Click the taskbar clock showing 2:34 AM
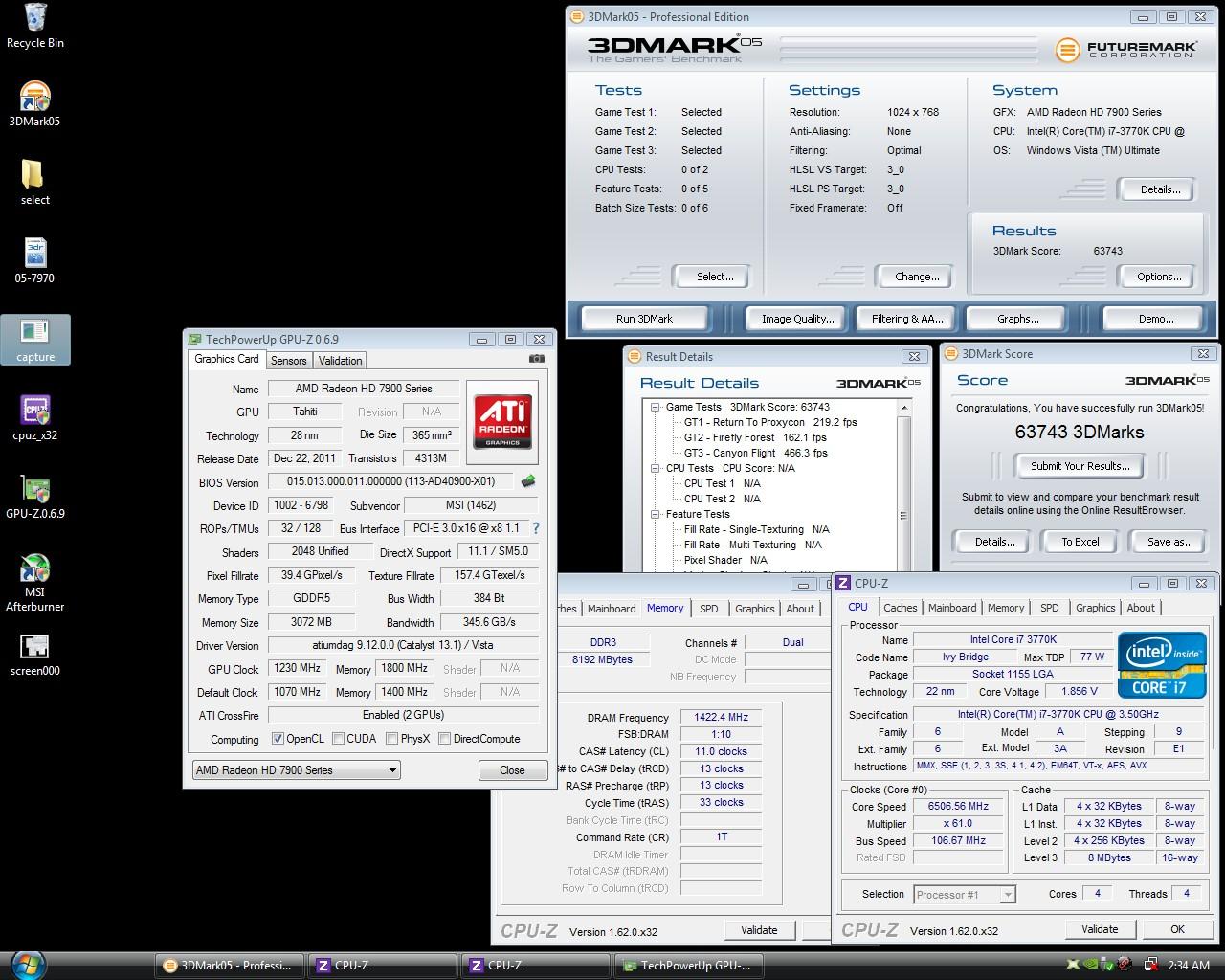Screen dimensions: 1225x980 tap(1189, 965)
